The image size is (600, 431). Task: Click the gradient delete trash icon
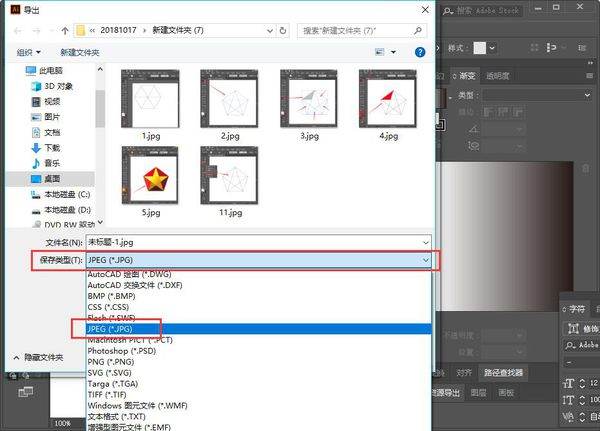tap(586, 168)
